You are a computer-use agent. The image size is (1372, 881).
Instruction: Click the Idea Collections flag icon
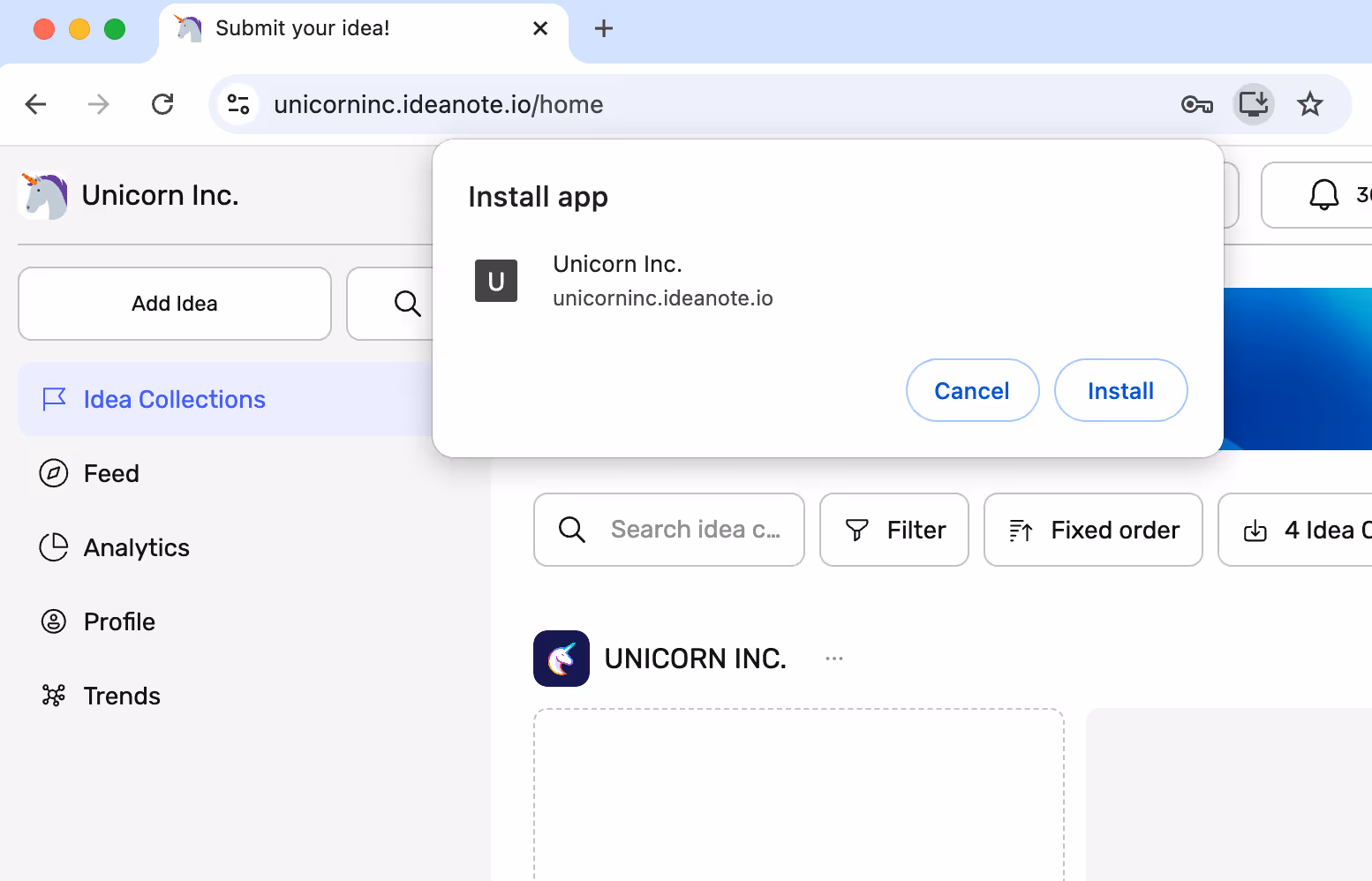(x=54, y=399)
